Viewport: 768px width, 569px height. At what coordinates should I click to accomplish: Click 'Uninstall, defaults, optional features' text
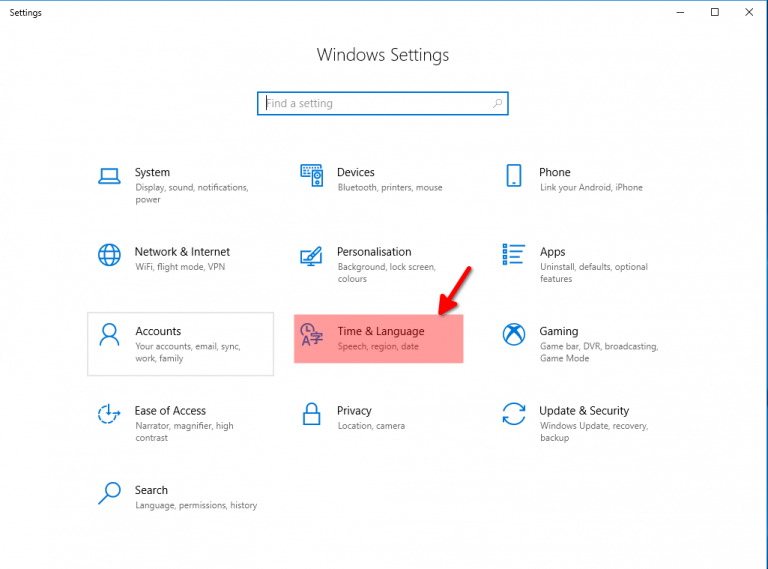point(594,273)
